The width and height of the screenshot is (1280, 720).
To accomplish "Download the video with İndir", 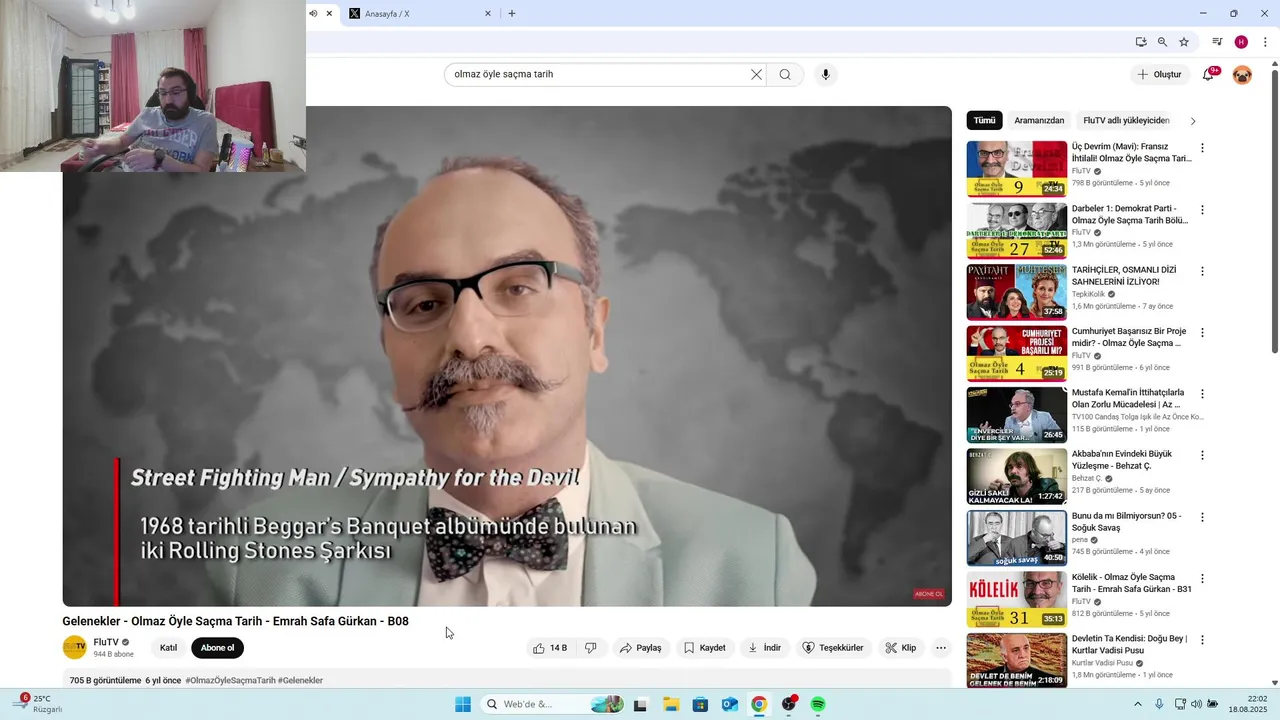I will [764, 648].
